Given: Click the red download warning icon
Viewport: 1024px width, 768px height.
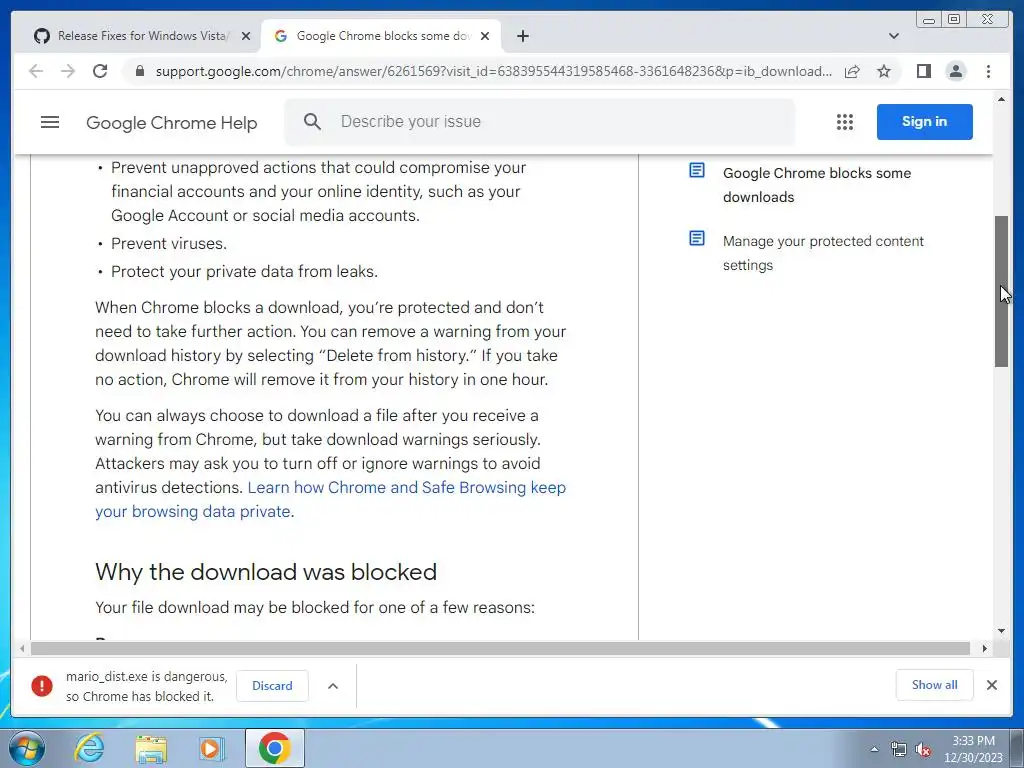Looking at the screenshot, I should pyautogui.click(x=42, y=686).
